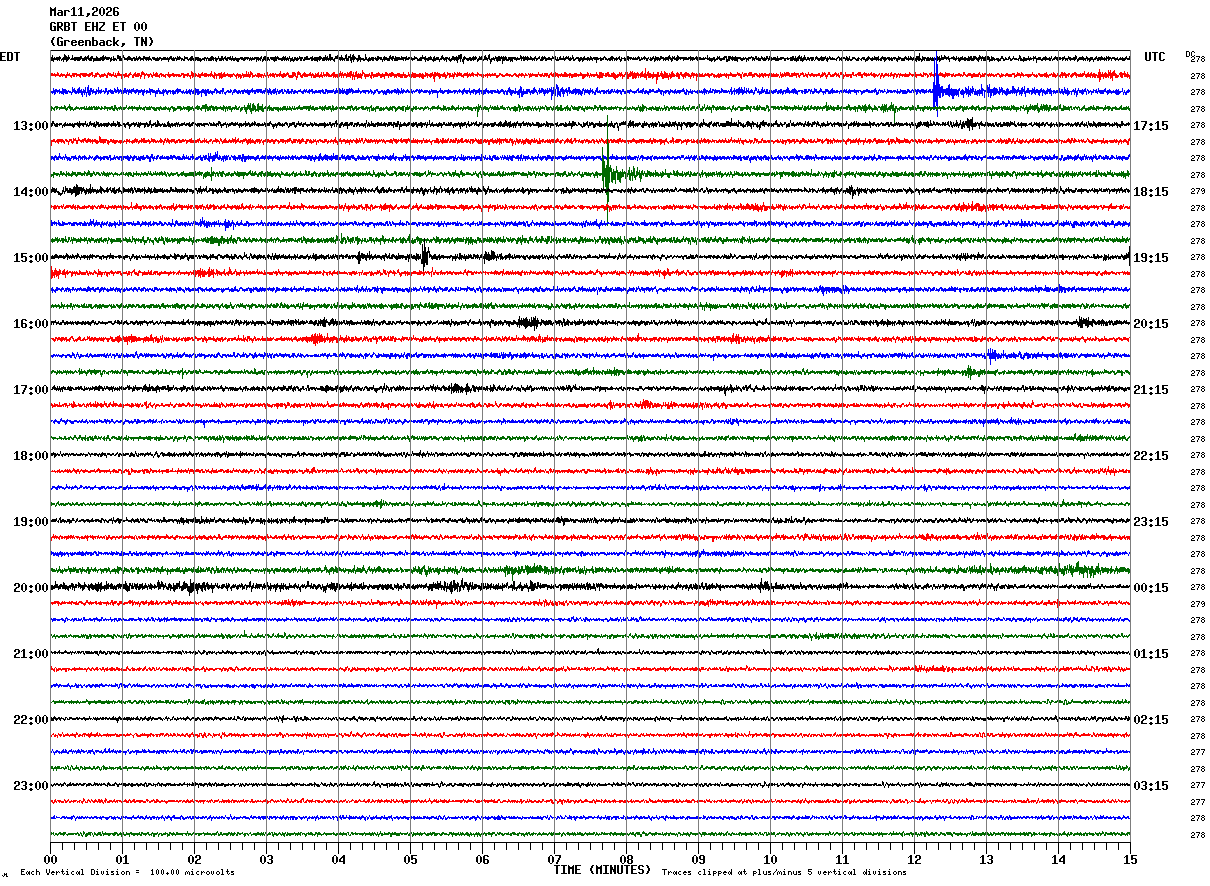Click the date label Mar11,2026
Image resolution: width=1210 pixels, height=886 pixels.
84,12
